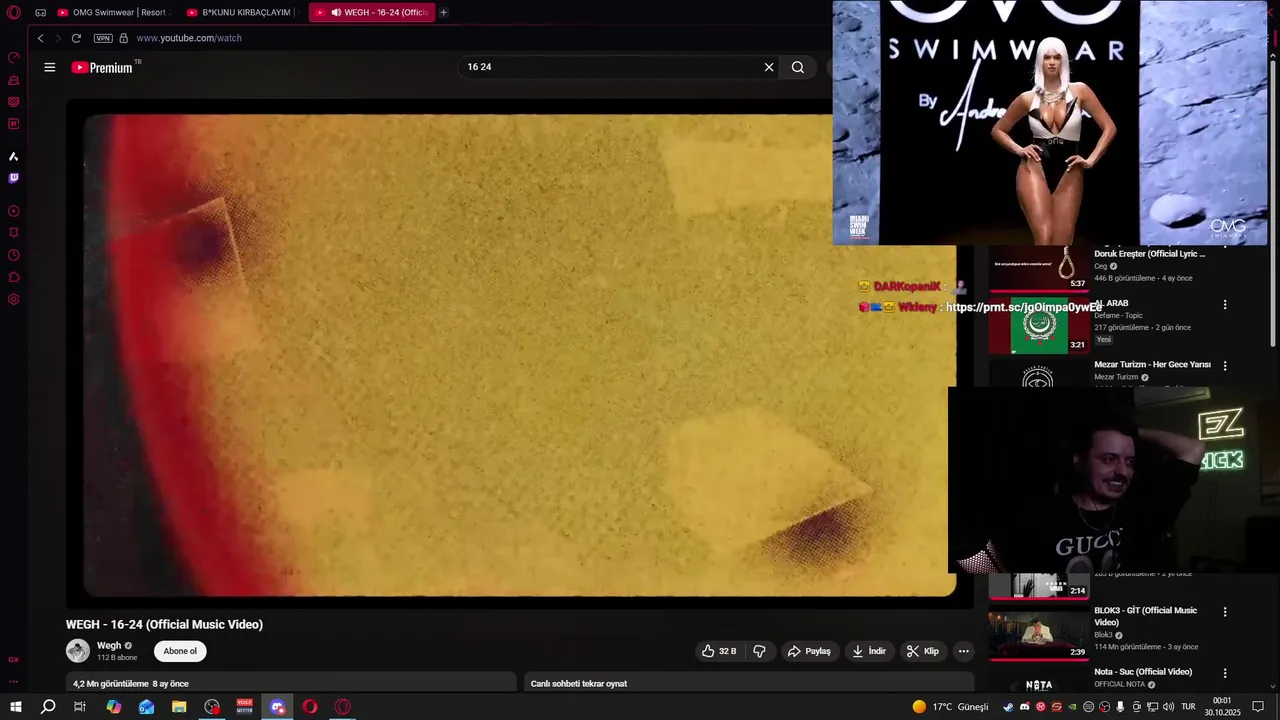Switch to the OMG Swimwear tab

[x=112, y=12]
